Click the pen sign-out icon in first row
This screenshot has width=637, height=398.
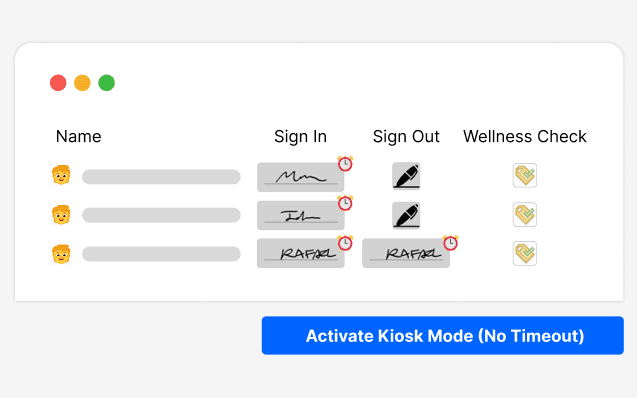(x=406, y=176)
